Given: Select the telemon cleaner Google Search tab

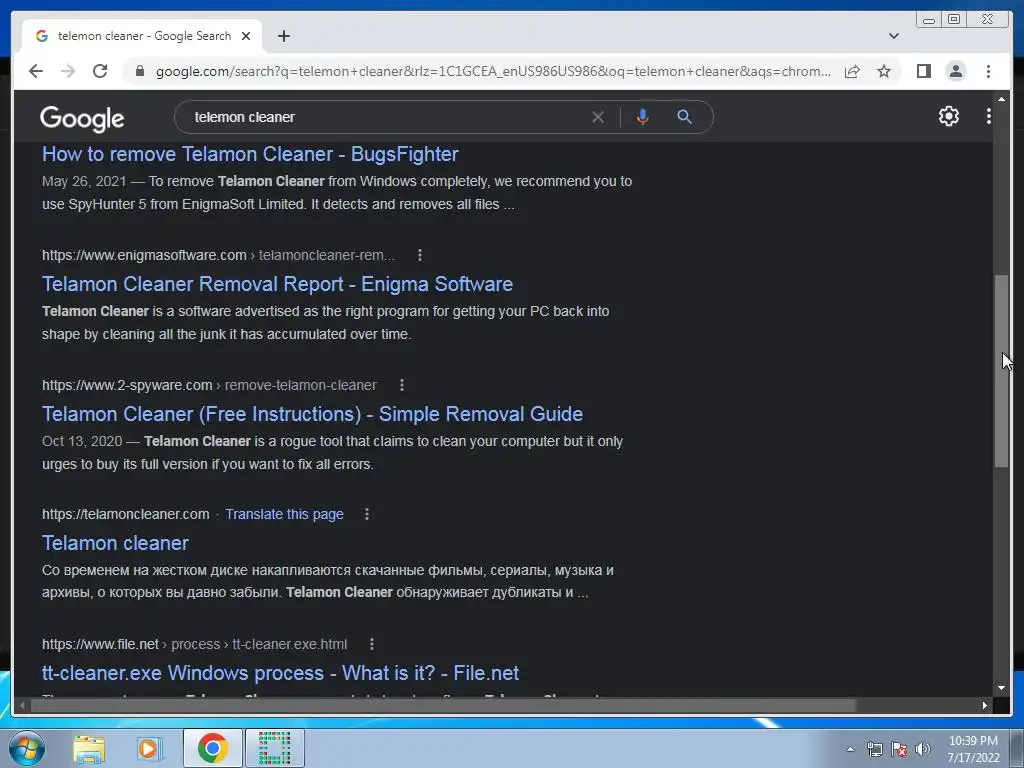Looking at the screenshot, I should click(x=142, y=36).
